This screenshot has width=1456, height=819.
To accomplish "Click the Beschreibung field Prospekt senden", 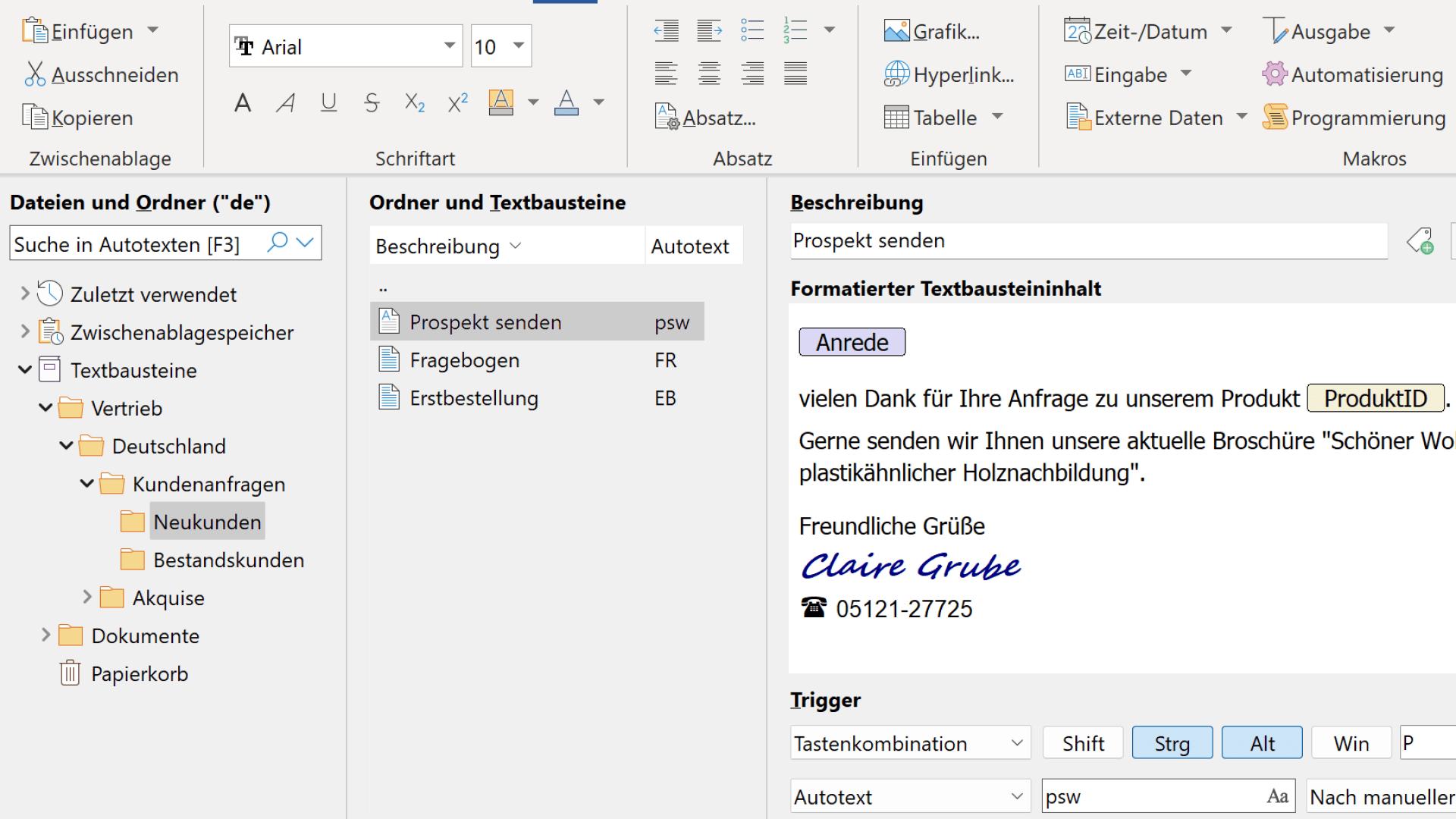I will pos(1089,240).
